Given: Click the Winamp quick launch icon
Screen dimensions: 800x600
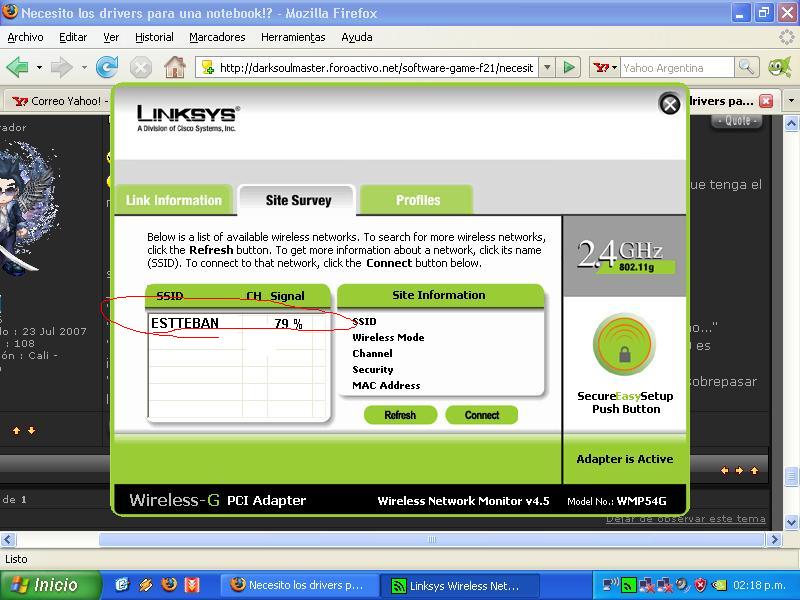Looking at the screenshot, I should click(145, 585).
